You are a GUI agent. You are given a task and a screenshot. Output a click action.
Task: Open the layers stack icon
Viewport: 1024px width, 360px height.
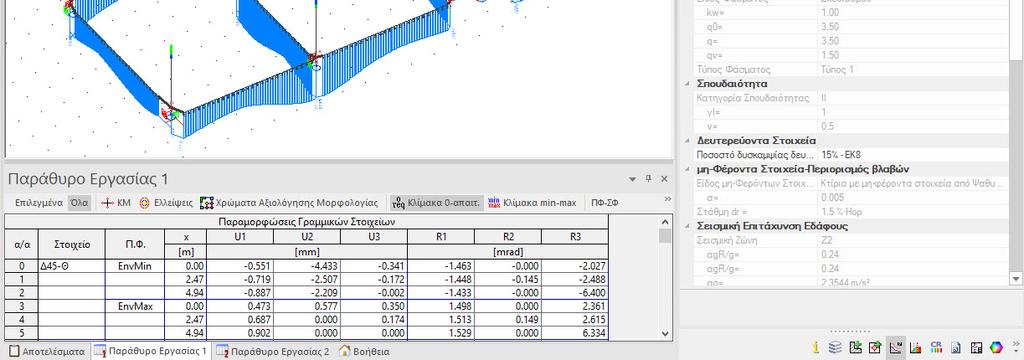[835, 347]
